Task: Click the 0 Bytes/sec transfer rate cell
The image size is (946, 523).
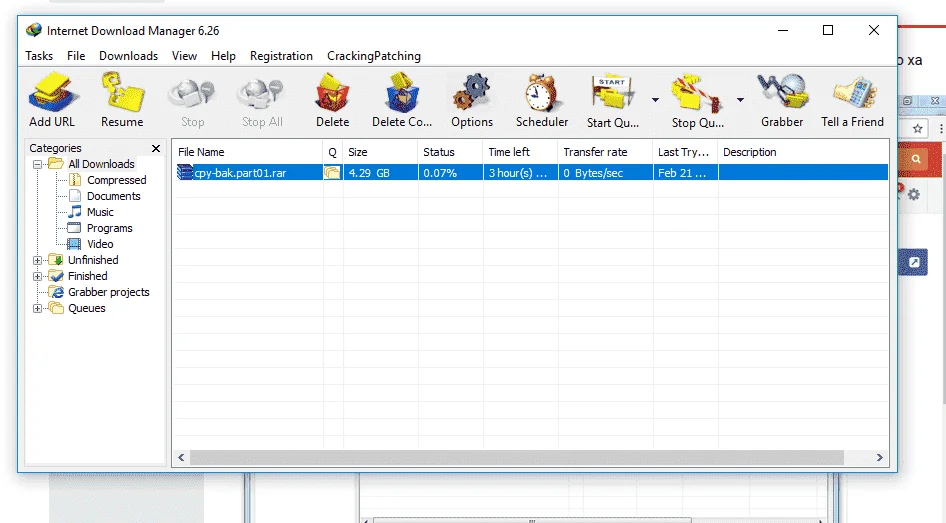Action: point(605,173)
